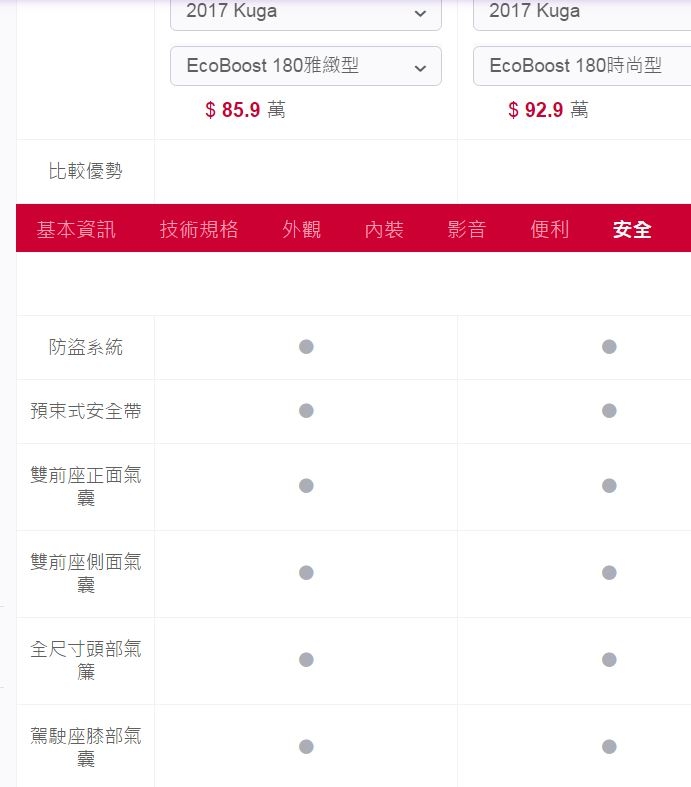Open the first 2017 Kuga model dropdown
Viewport: 691px width, 787px height.
(x=306, y=13)
